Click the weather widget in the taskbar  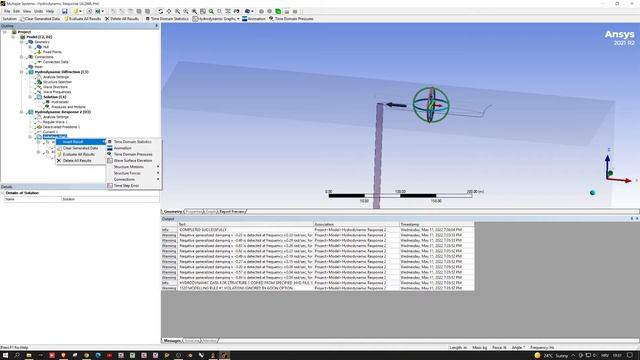(x=552, y=356)
